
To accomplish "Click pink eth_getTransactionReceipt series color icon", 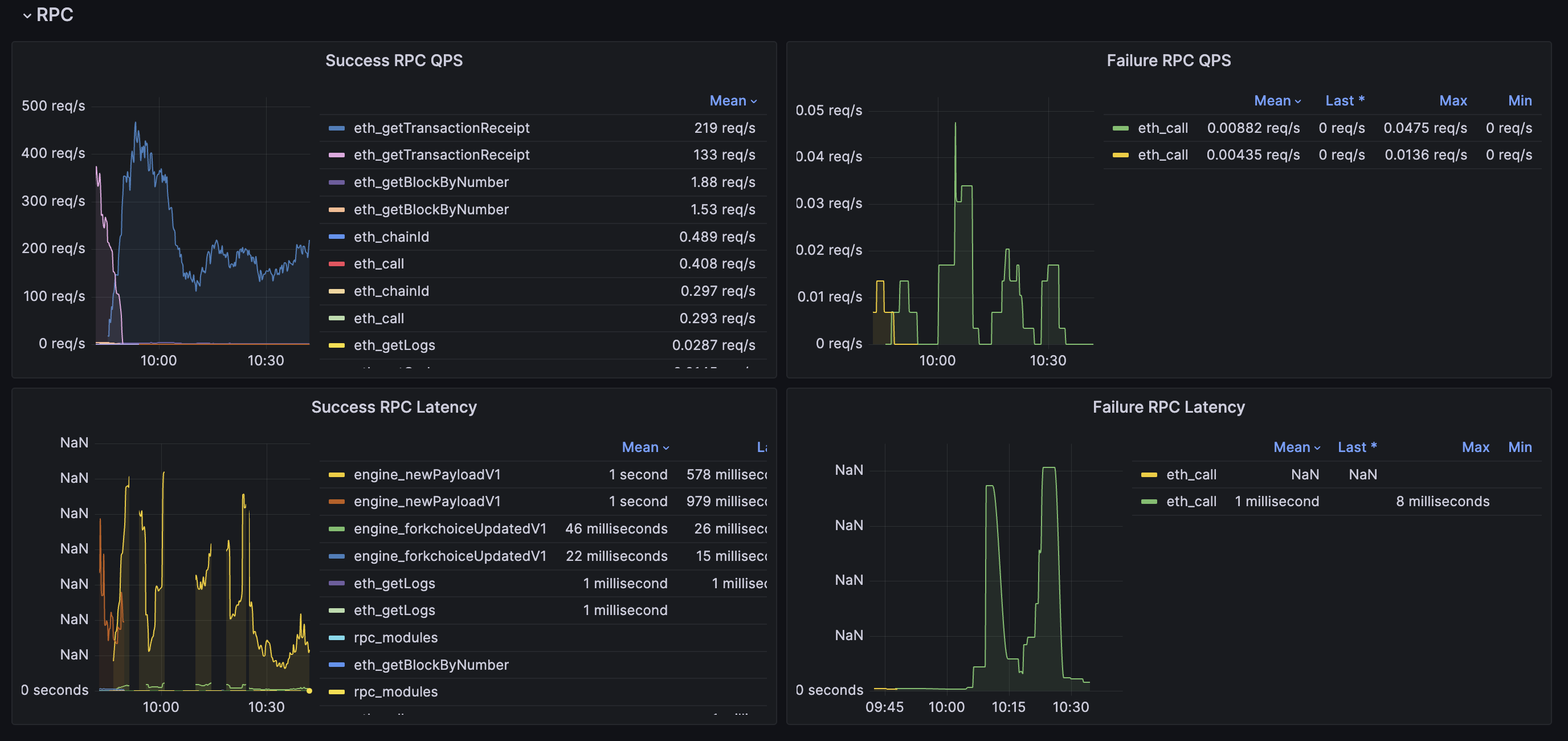I will click(337, 154).
